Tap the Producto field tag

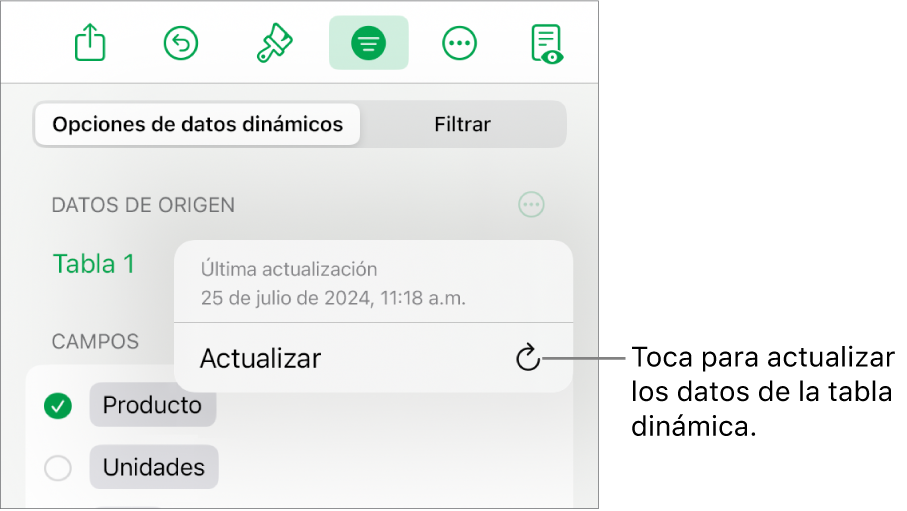point(152,406)
